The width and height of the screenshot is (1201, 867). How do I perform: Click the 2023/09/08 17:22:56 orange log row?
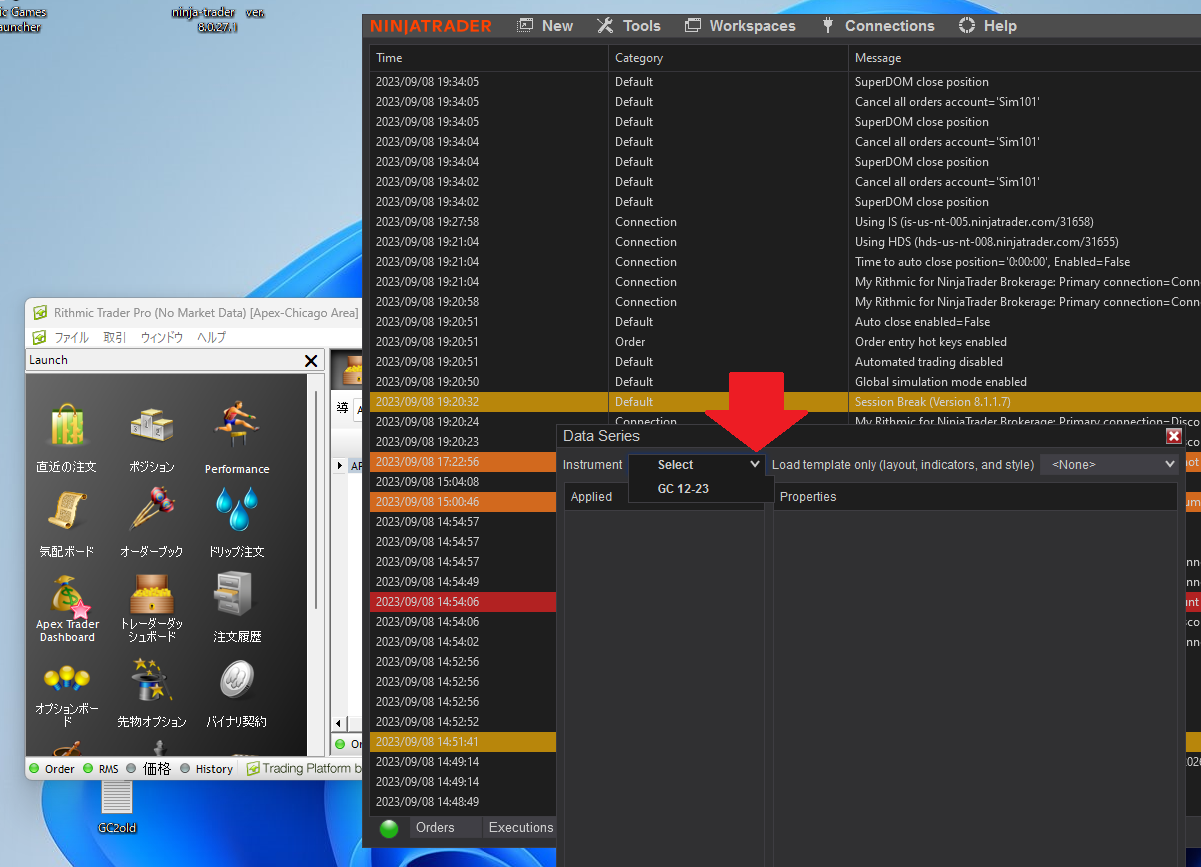point(463,462)
